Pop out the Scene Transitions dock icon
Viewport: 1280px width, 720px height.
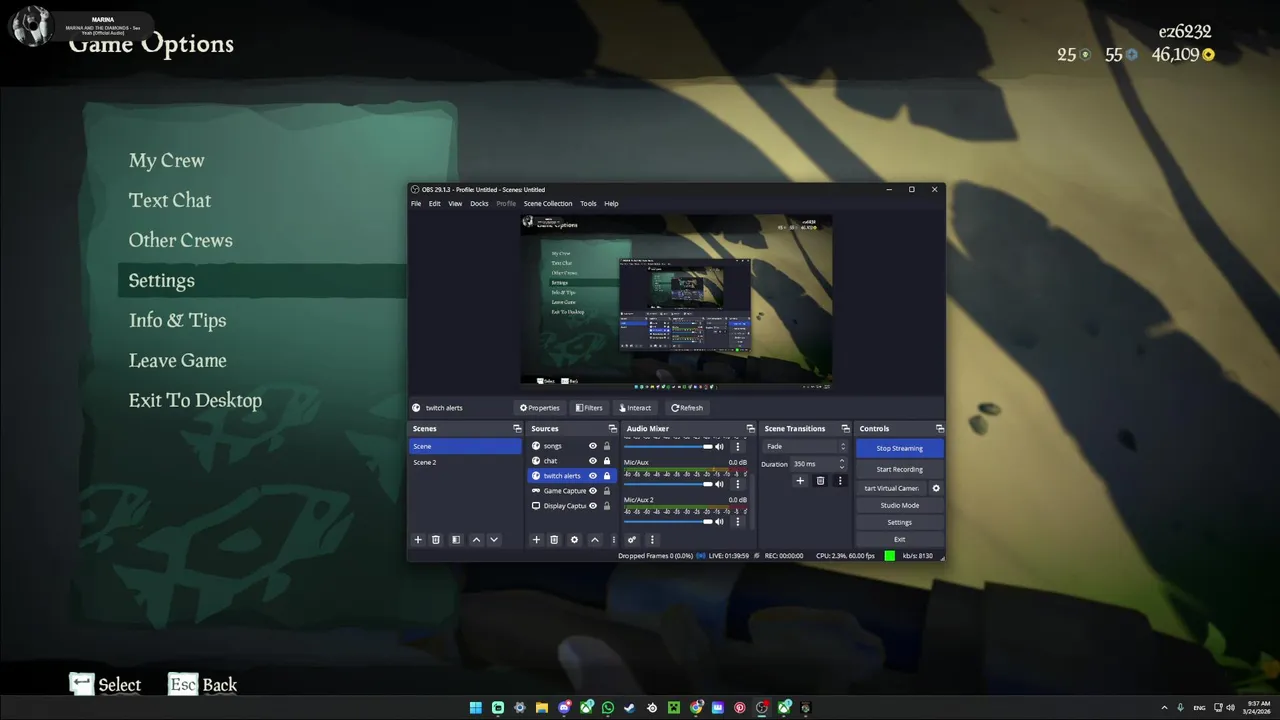pyautogui.click(x=845, y=429)
